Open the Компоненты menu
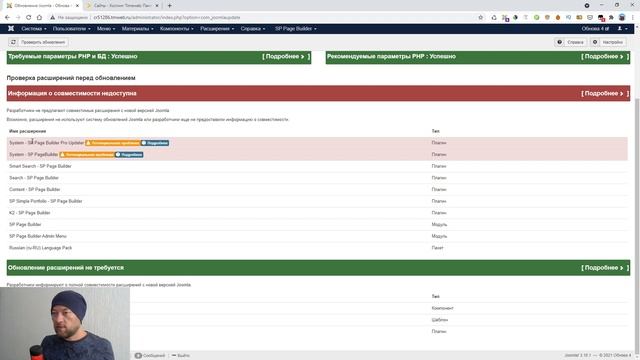The image size is (640, 360). click(x=177, y=29)
